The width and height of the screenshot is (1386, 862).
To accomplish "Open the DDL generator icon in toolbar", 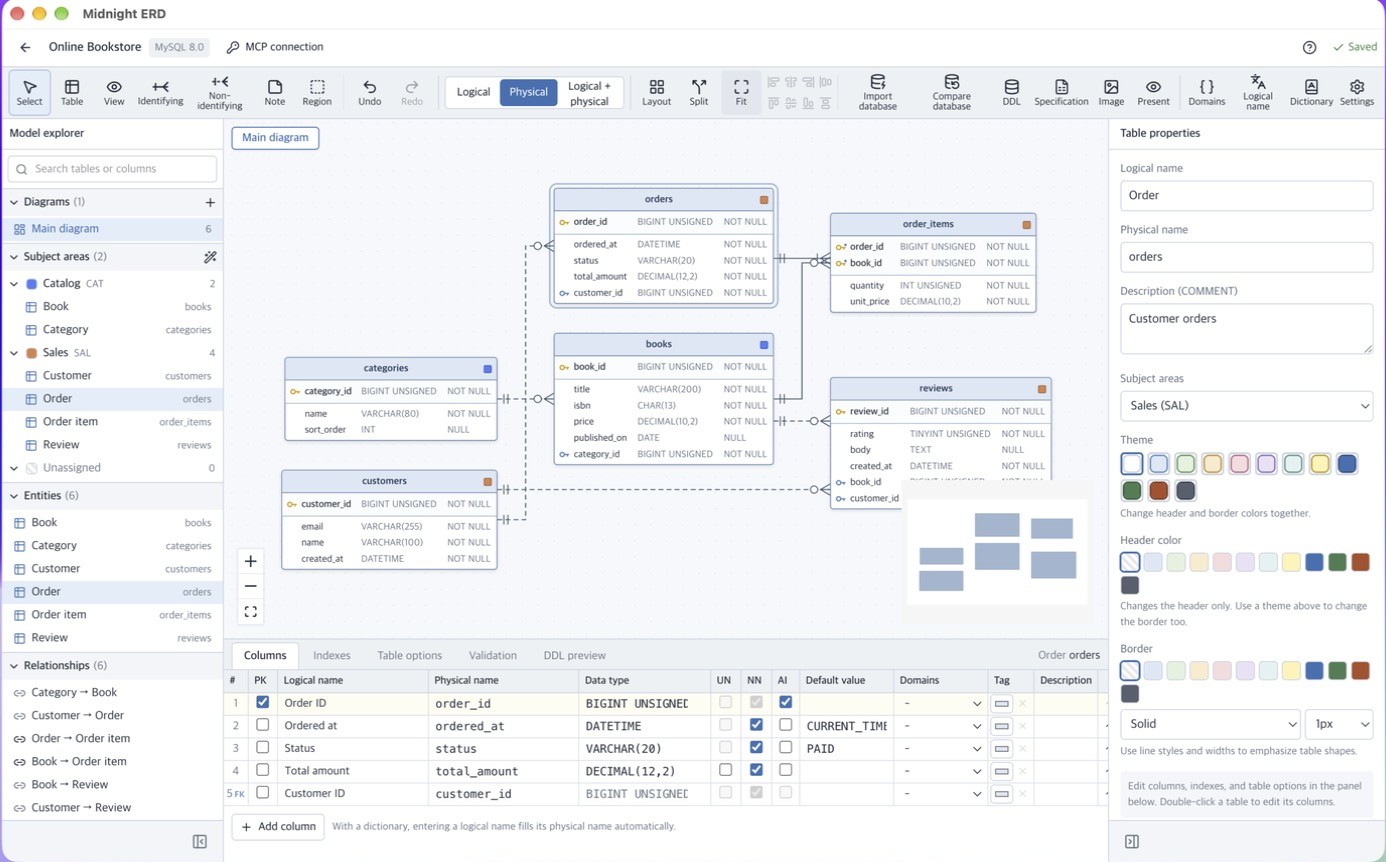I will (x=1012, y=92).
